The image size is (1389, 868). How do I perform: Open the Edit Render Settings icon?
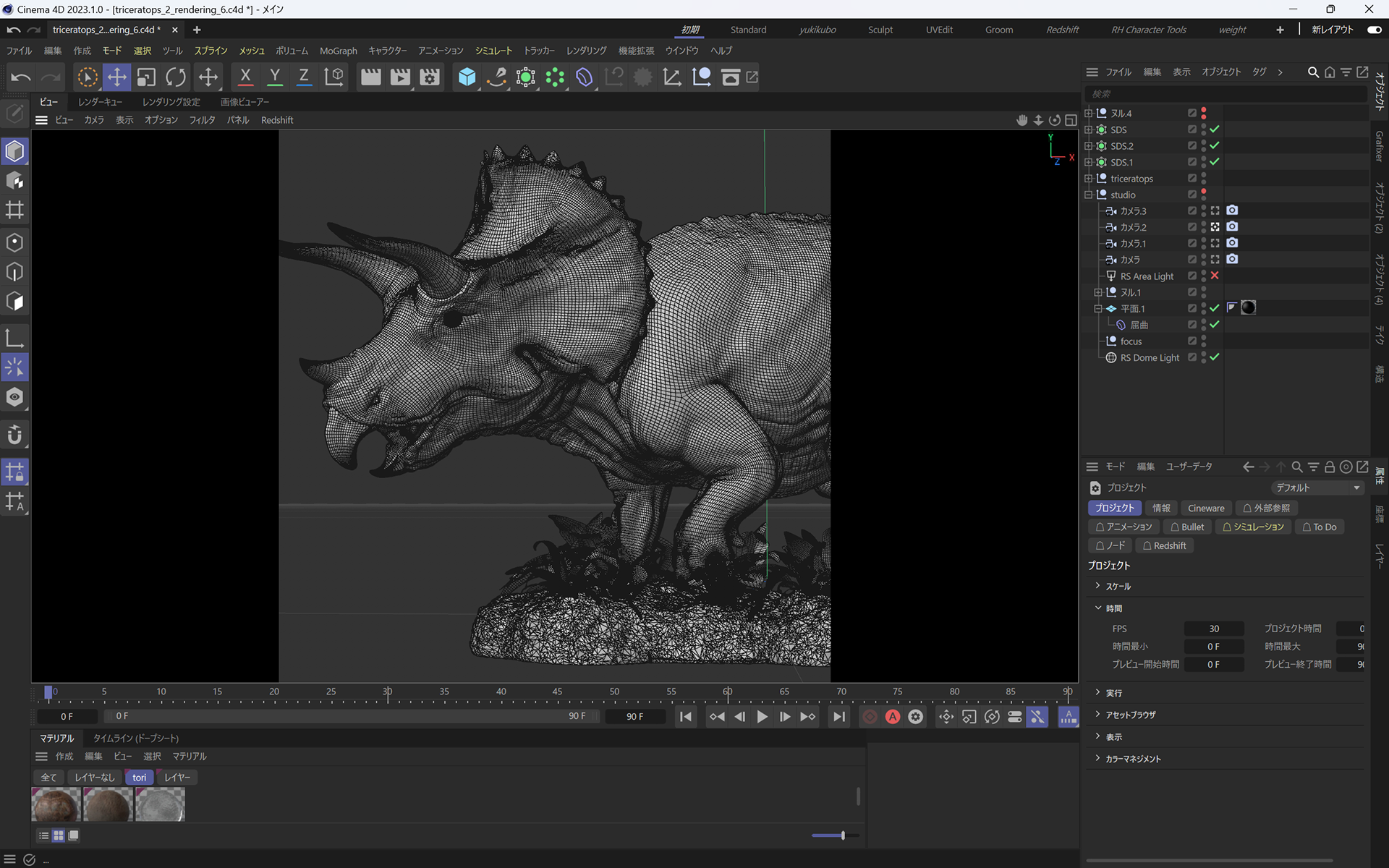point(430,77)
